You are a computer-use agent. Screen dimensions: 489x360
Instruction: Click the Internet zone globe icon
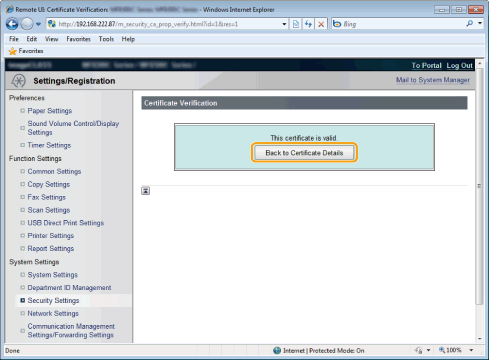tap(277, 350)
